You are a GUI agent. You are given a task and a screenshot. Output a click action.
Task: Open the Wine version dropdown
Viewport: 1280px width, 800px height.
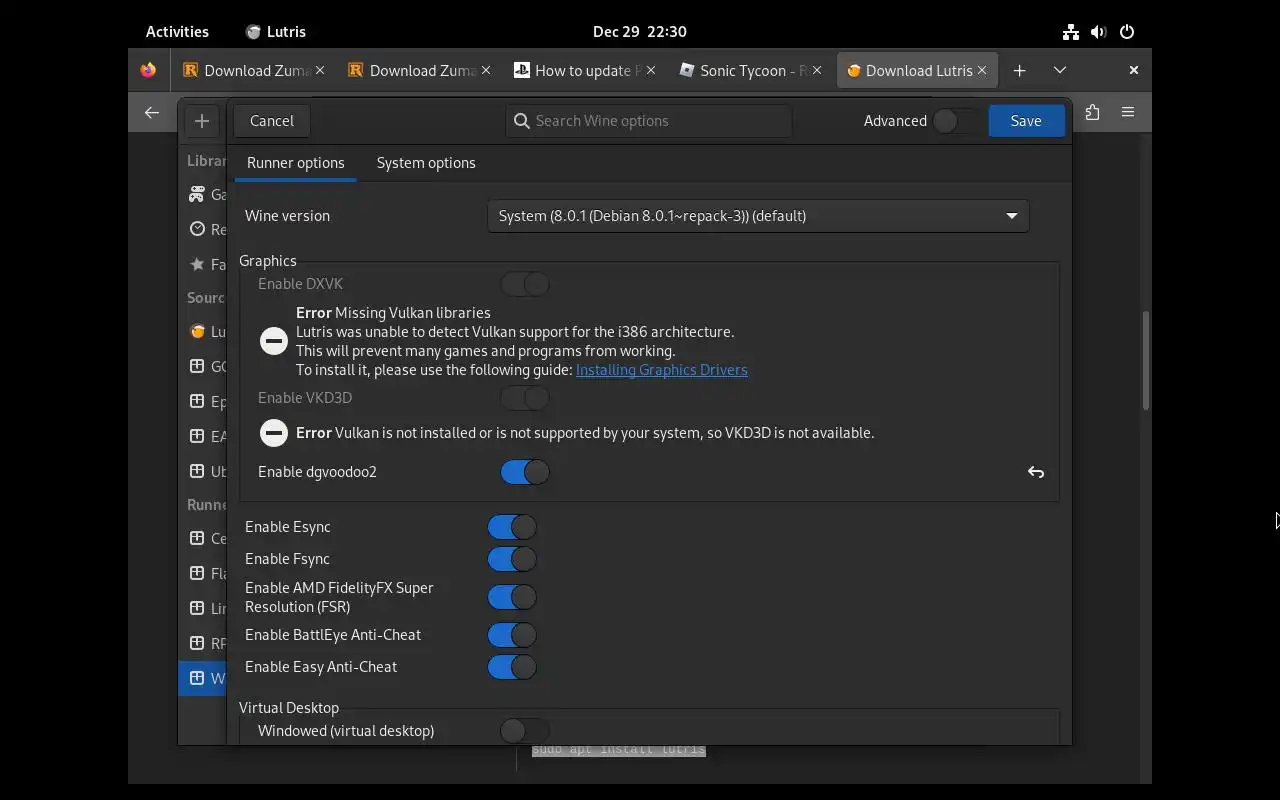758,216
